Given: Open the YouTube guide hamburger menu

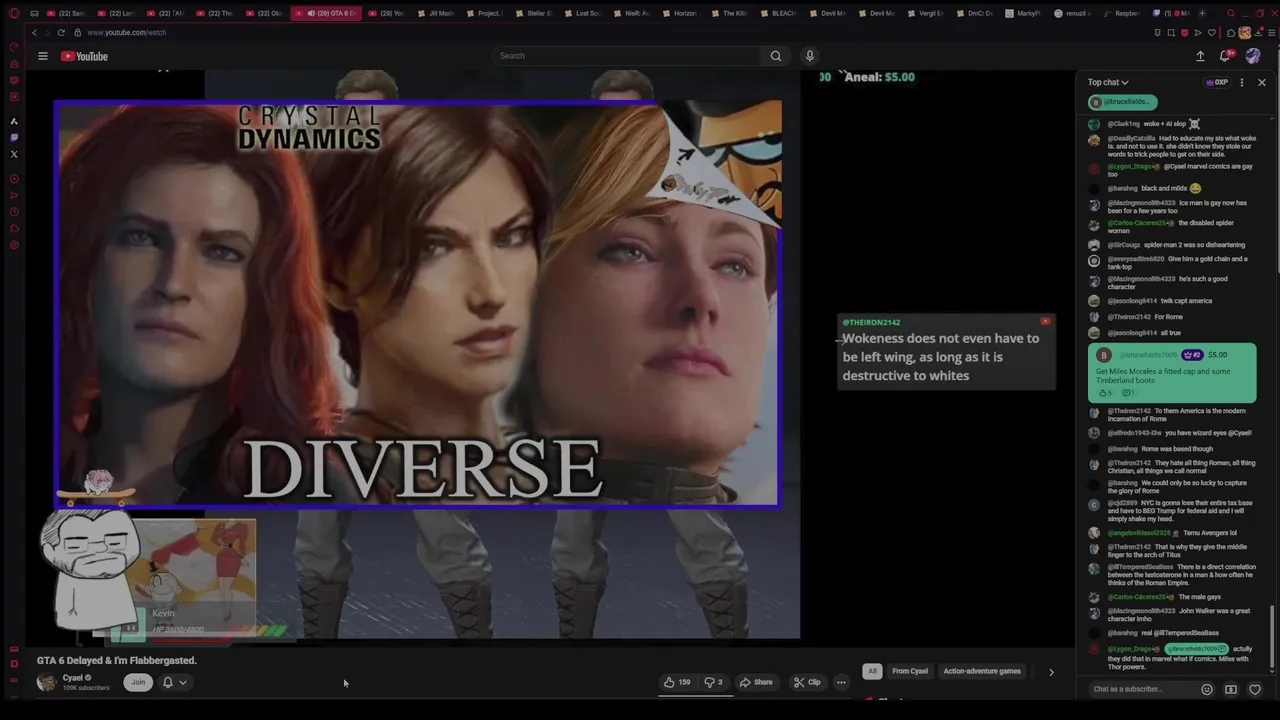Looking at the screenshot, I should [x=43, y=56].
